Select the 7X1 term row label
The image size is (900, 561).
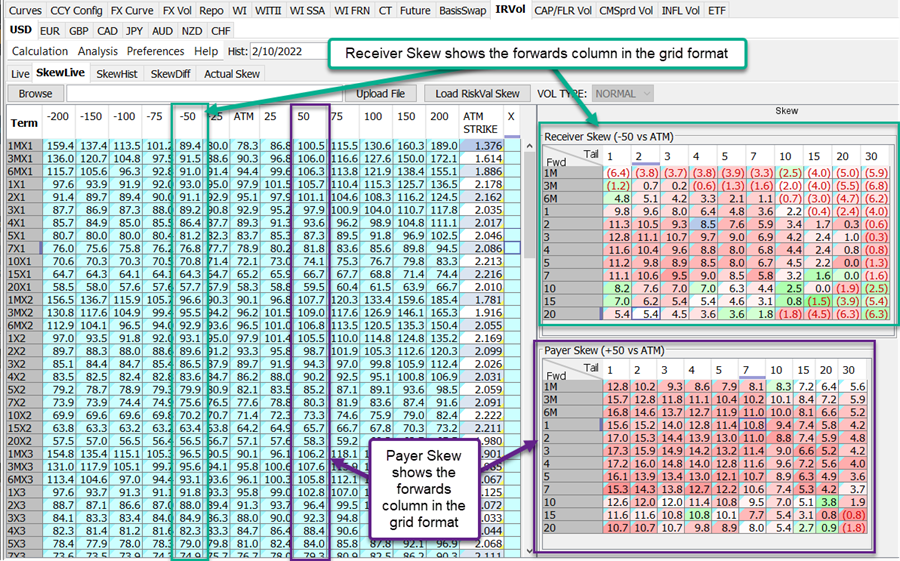pos(25,248)
